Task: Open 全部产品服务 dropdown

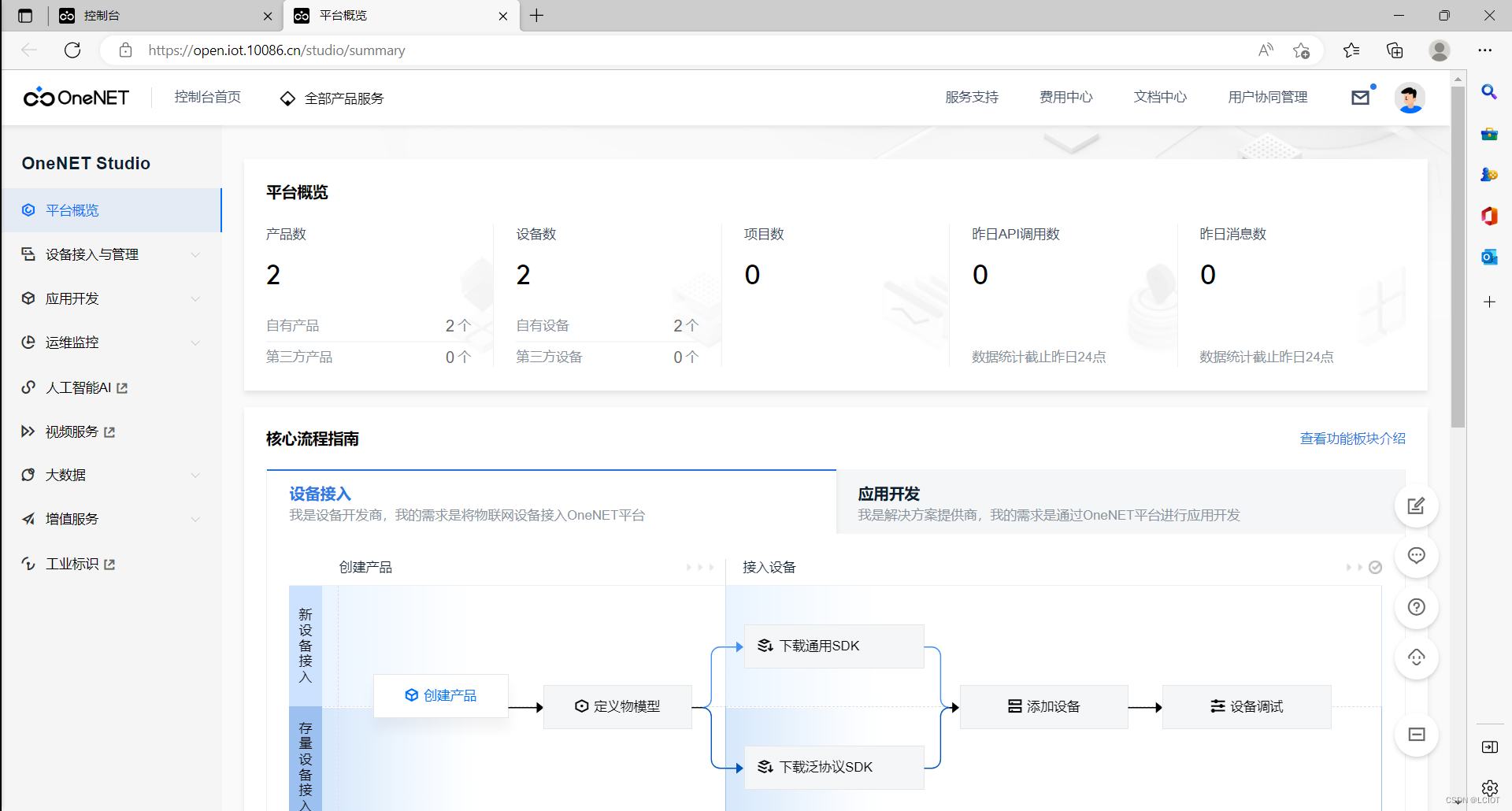Action: pos(332,98)
